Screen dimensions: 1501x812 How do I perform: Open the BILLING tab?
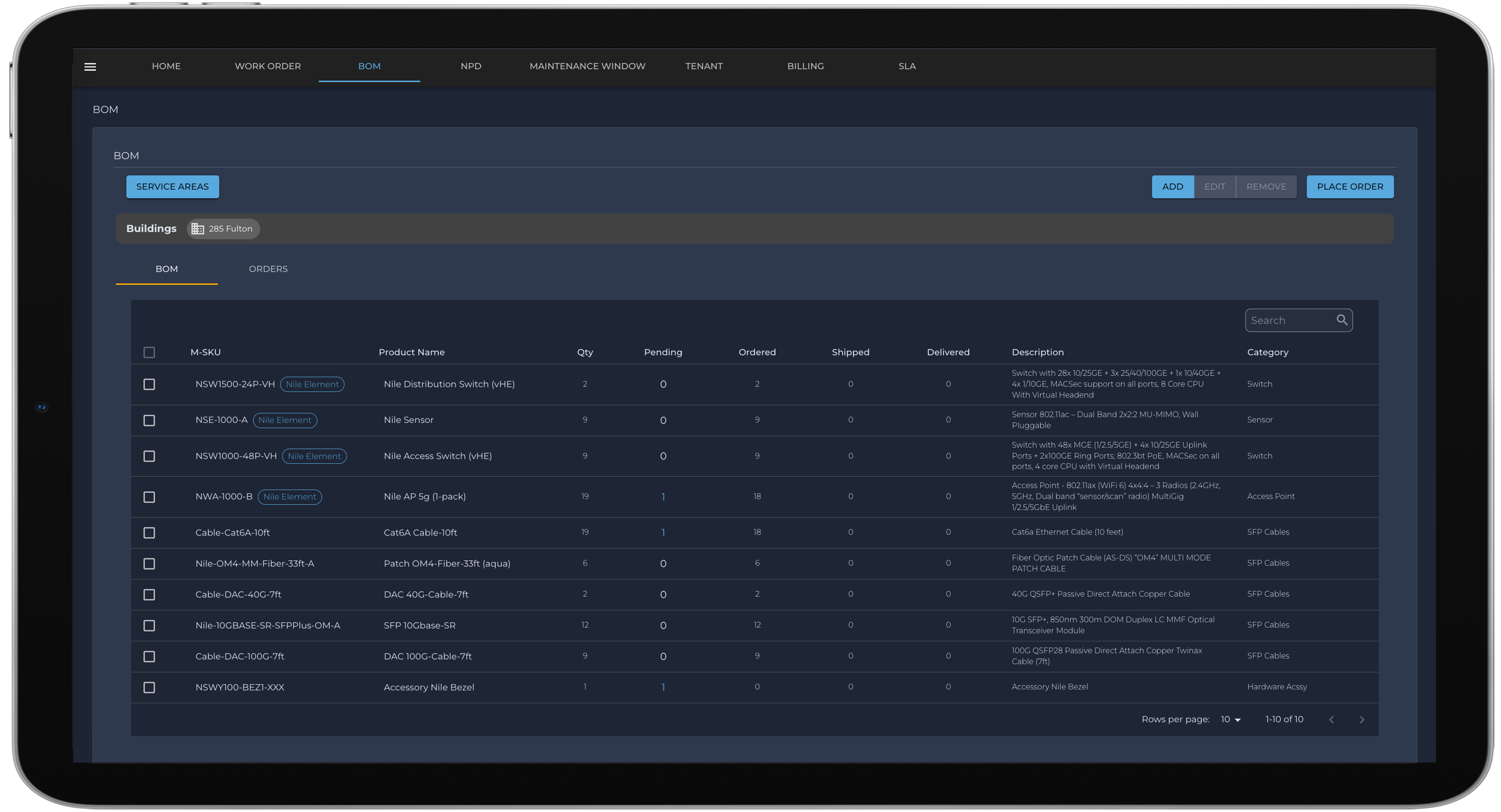(x=805, y=66)
